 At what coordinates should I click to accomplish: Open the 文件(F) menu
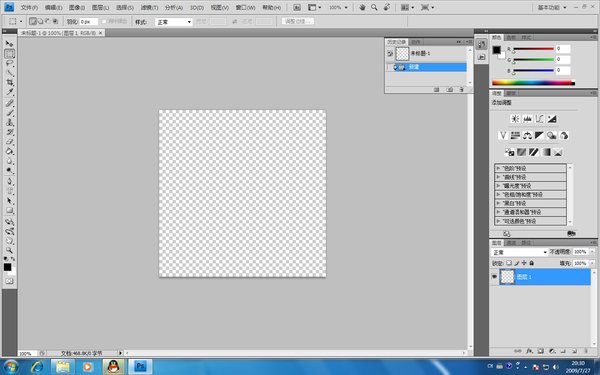(29, 7)
